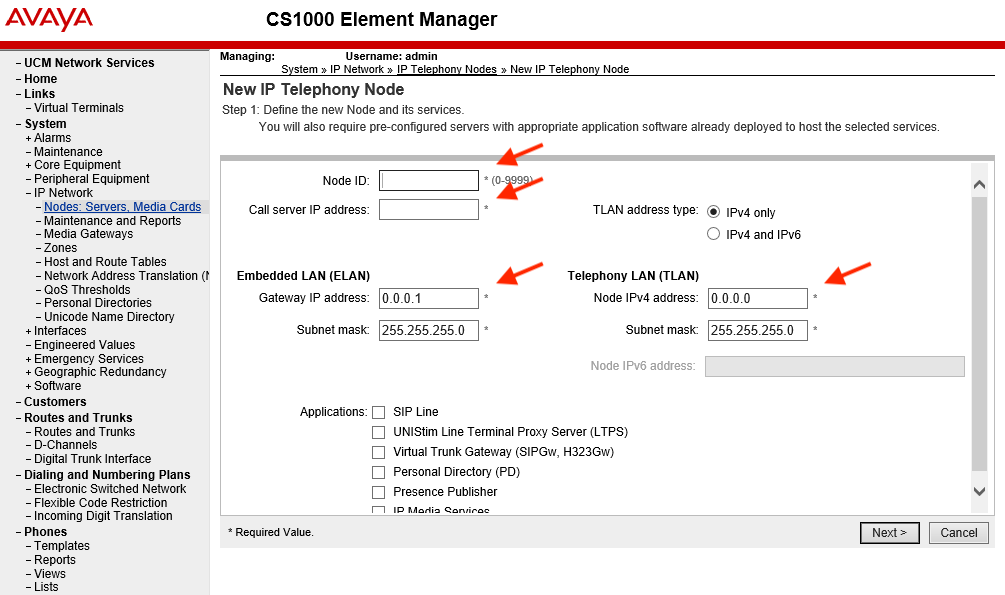Click the ELAN Gateway IP address field
The width and height of the screenshot is (1005, 595).
pos(429,298)
